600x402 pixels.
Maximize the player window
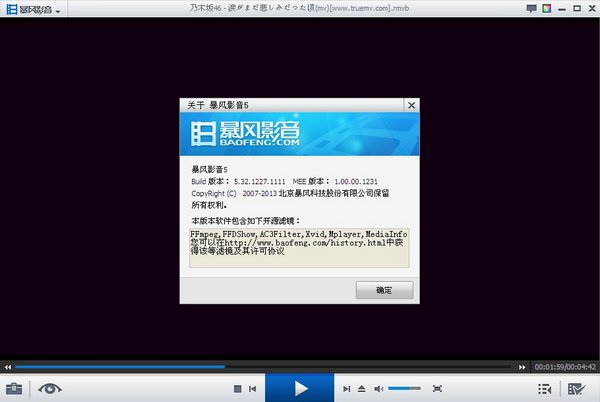click(x=577, y=8)
